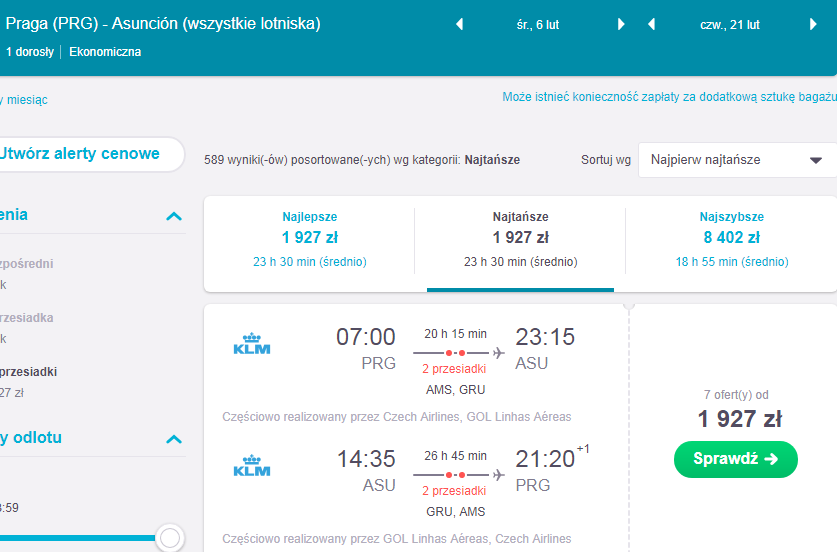Viewport: 837px width, 552px height.
Task: Click the Praga - Asunción route title
Action: 163,23
